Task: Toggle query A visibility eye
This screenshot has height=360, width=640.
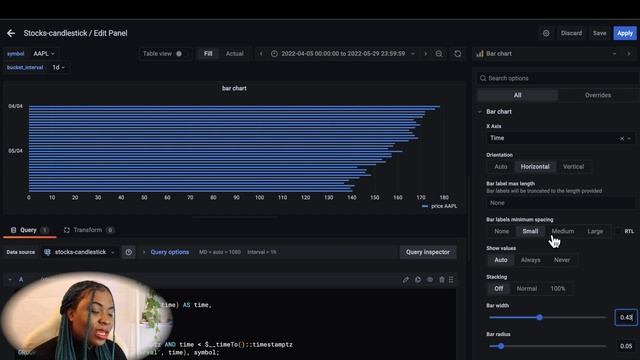Action: (x=430, y=280)
